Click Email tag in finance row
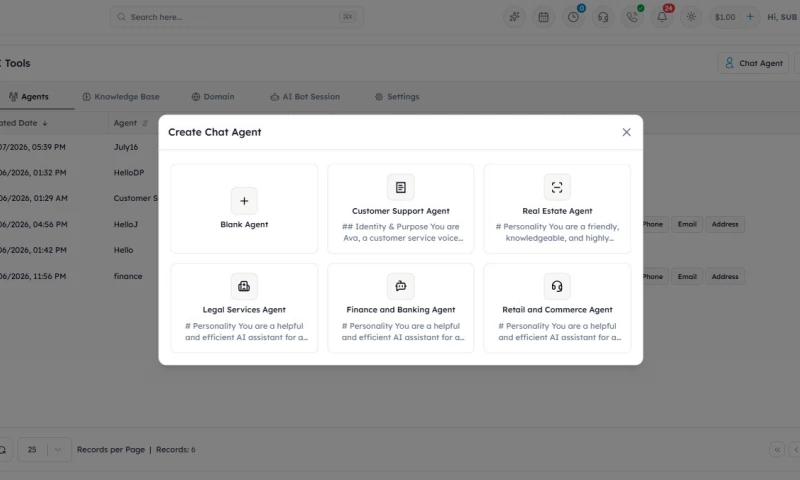The height and width of the screenshot is (480, 800). tap(687, 276)
